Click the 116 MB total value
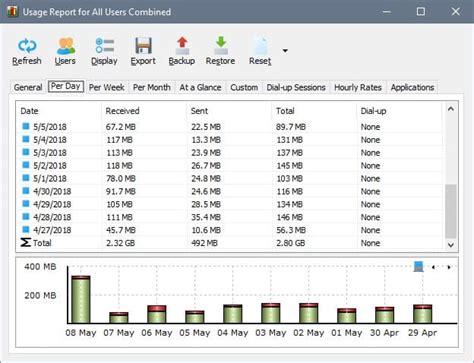This screenshot has height=363, width=474. tap(289, 191)
